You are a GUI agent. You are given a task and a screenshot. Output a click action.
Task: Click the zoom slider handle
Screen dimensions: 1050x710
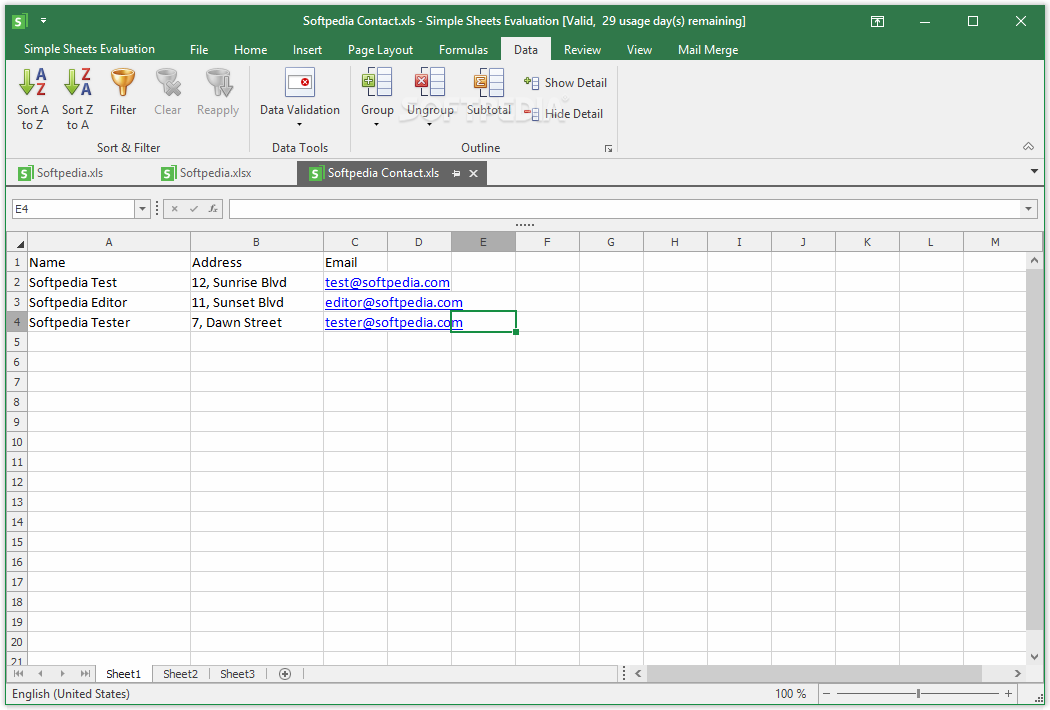(x=918, y=694)
